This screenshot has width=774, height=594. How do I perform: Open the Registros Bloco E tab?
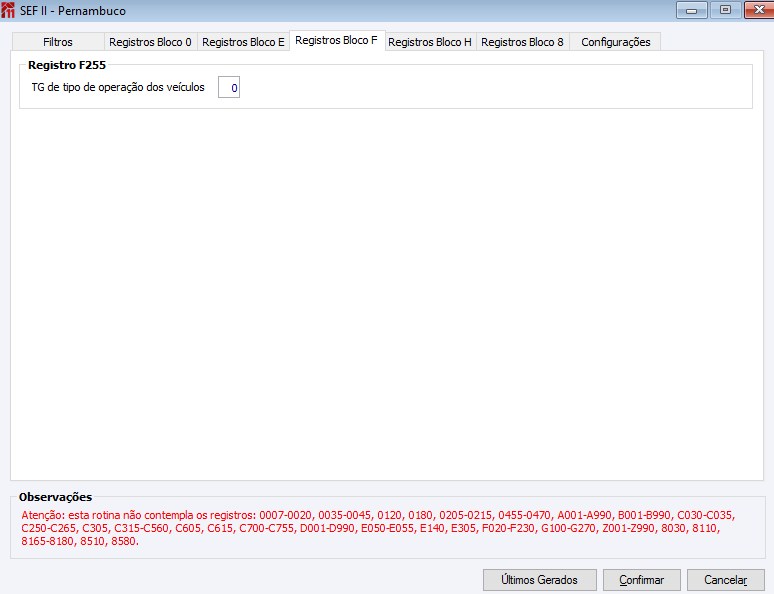coord(243,42)
